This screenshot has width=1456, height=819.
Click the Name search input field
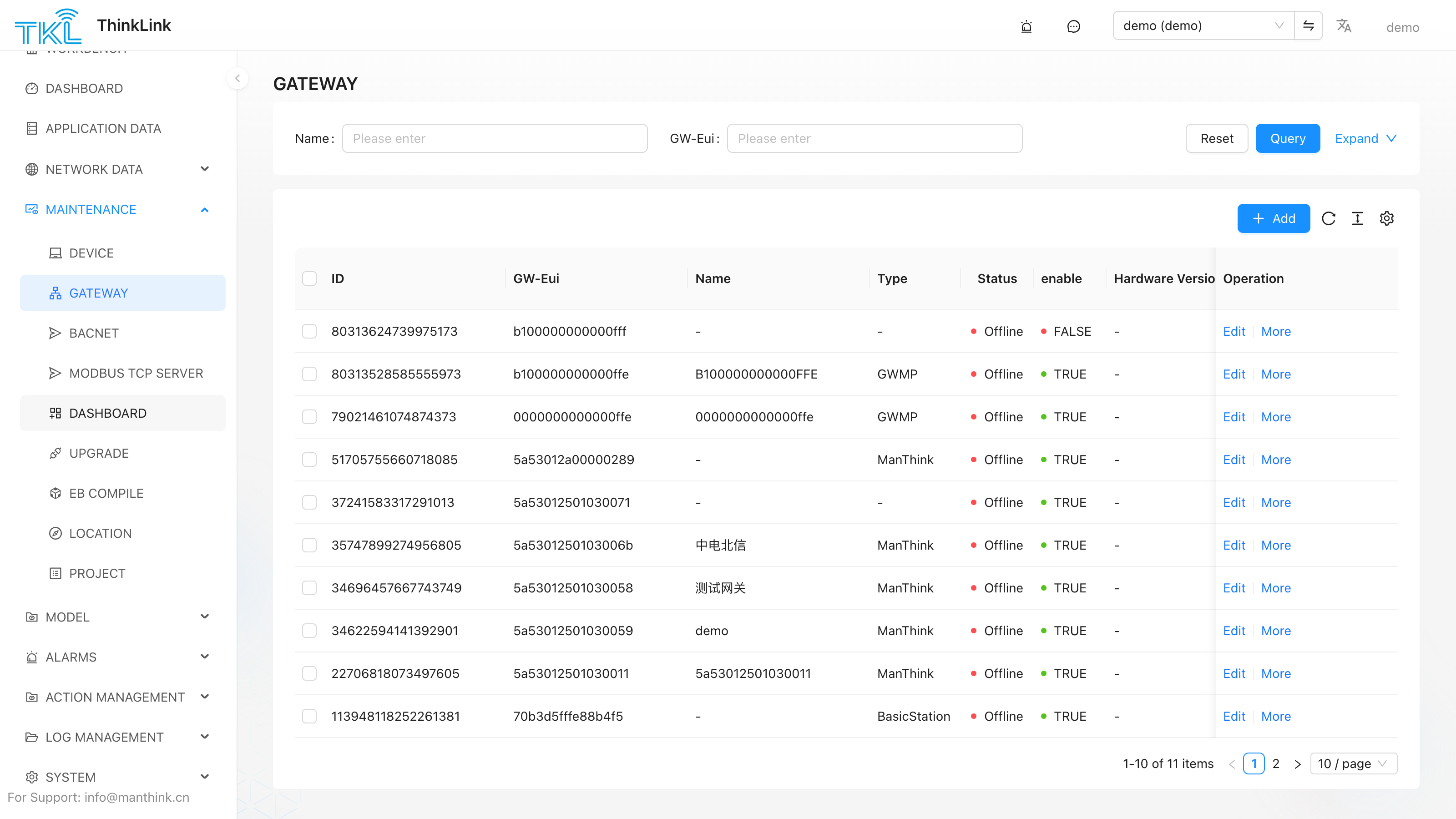(495, 138)
